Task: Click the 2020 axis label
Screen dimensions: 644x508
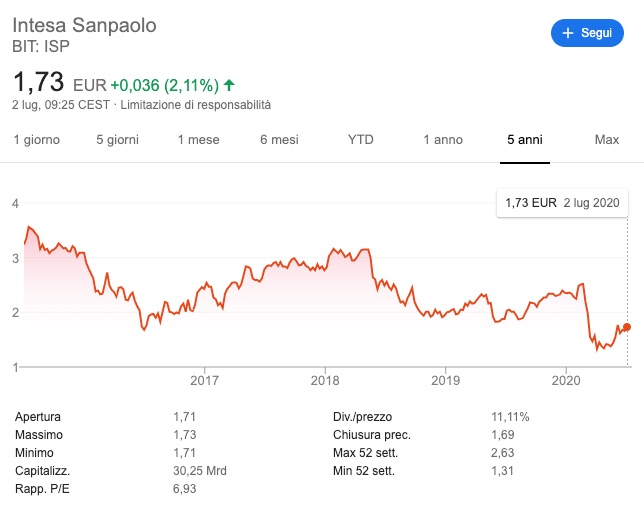Action: (x=566, y=380)
